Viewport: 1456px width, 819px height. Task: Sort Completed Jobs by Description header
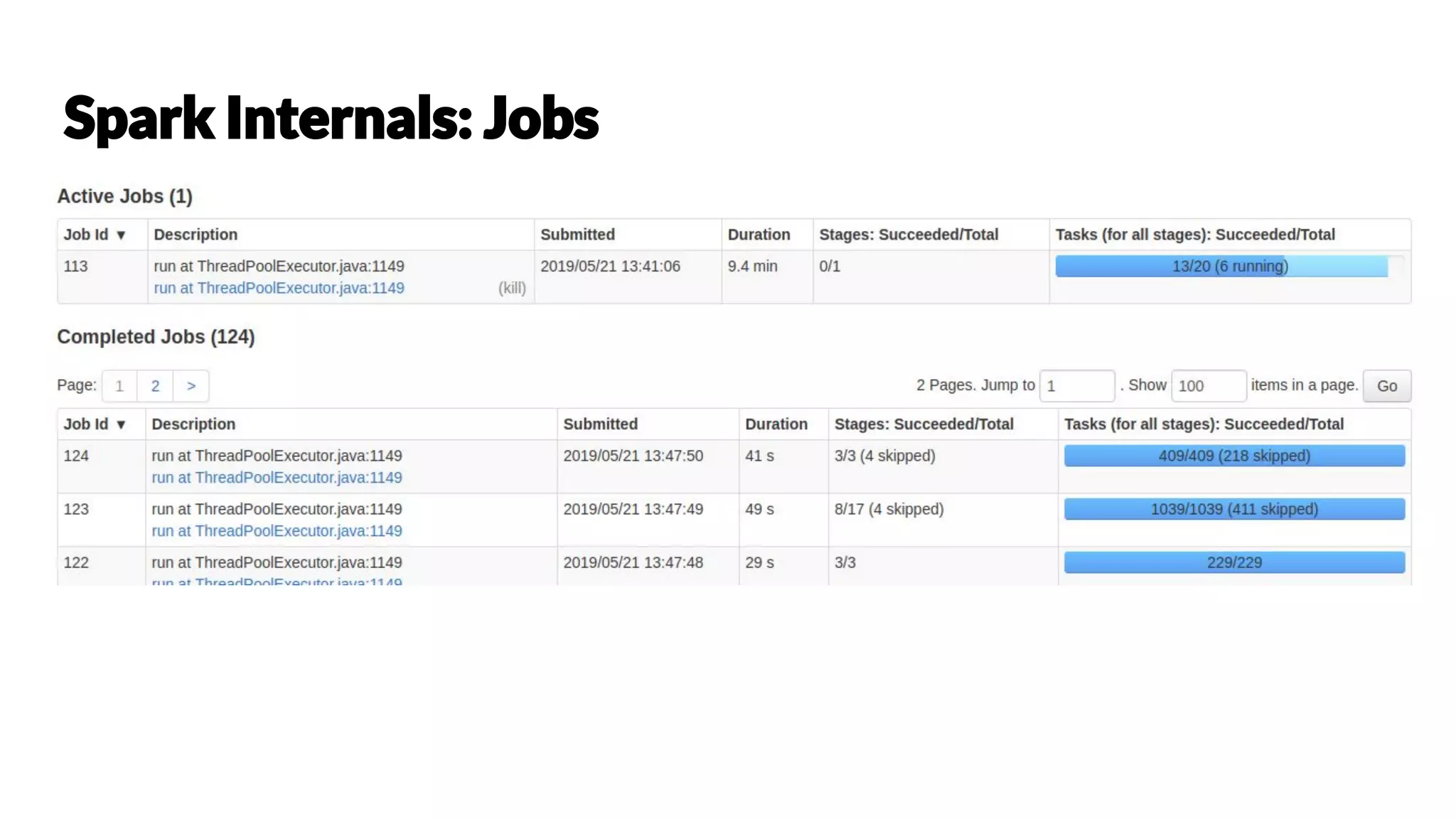(193, 424)
